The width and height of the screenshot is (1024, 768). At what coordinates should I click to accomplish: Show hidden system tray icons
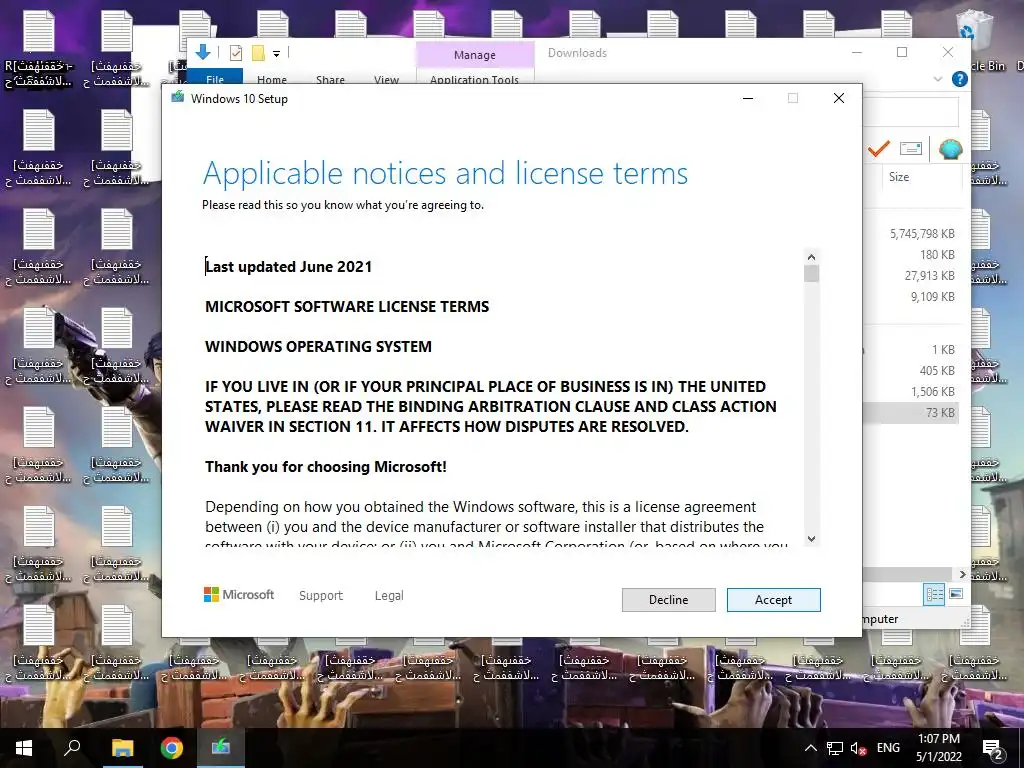[x=810, y=748]
